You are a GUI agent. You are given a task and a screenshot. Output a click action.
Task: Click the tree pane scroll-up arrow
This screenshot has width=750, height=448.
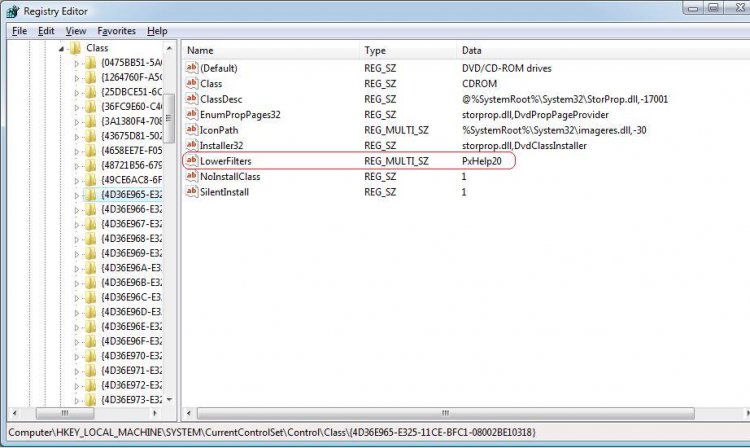click(169, 48)
